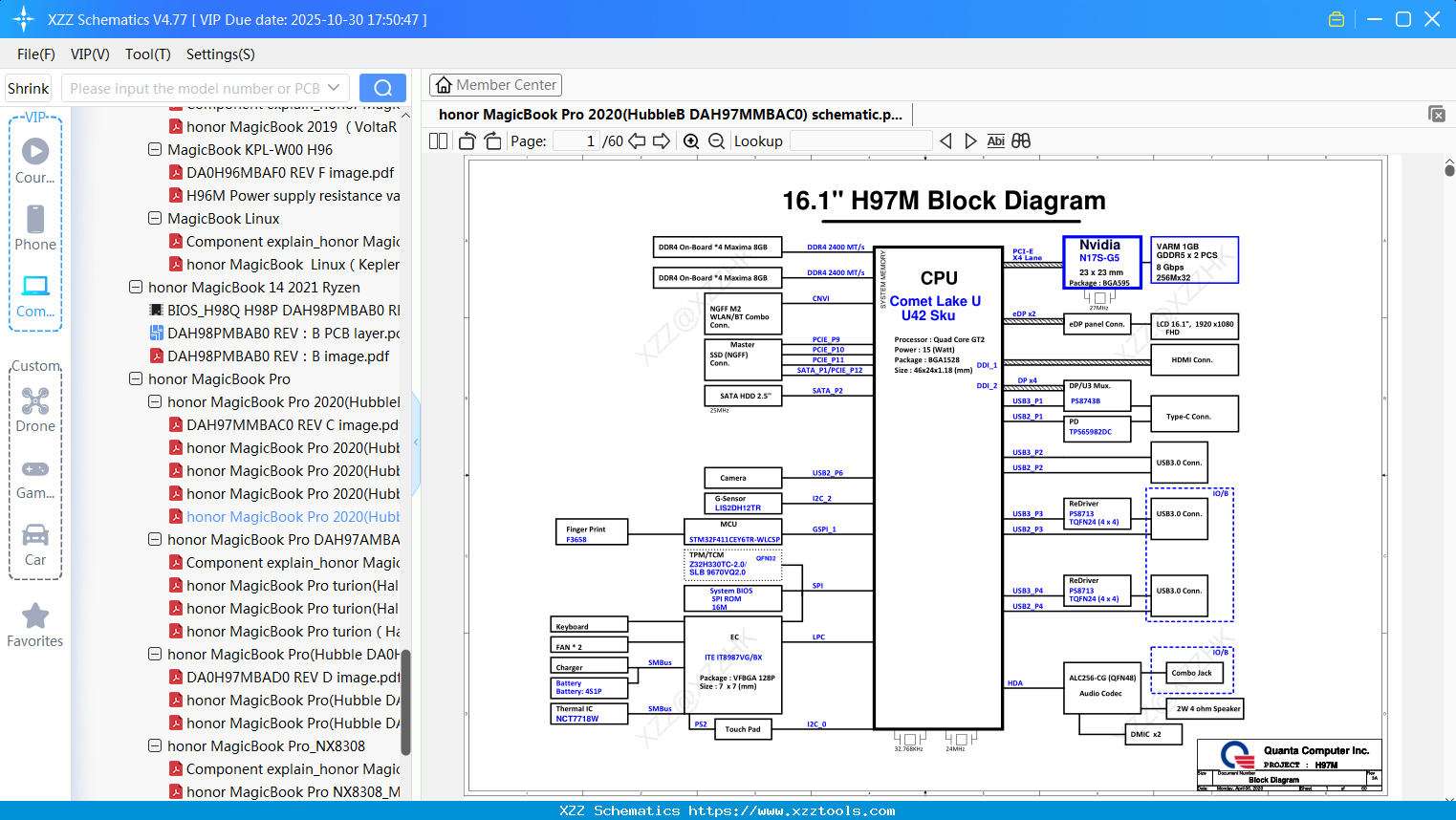The height and width of the screenshot is (820, 1456).
Task: Select the blue highlighted honor MagicBook Pro 2020 file
Action: (x=293, y=516)
